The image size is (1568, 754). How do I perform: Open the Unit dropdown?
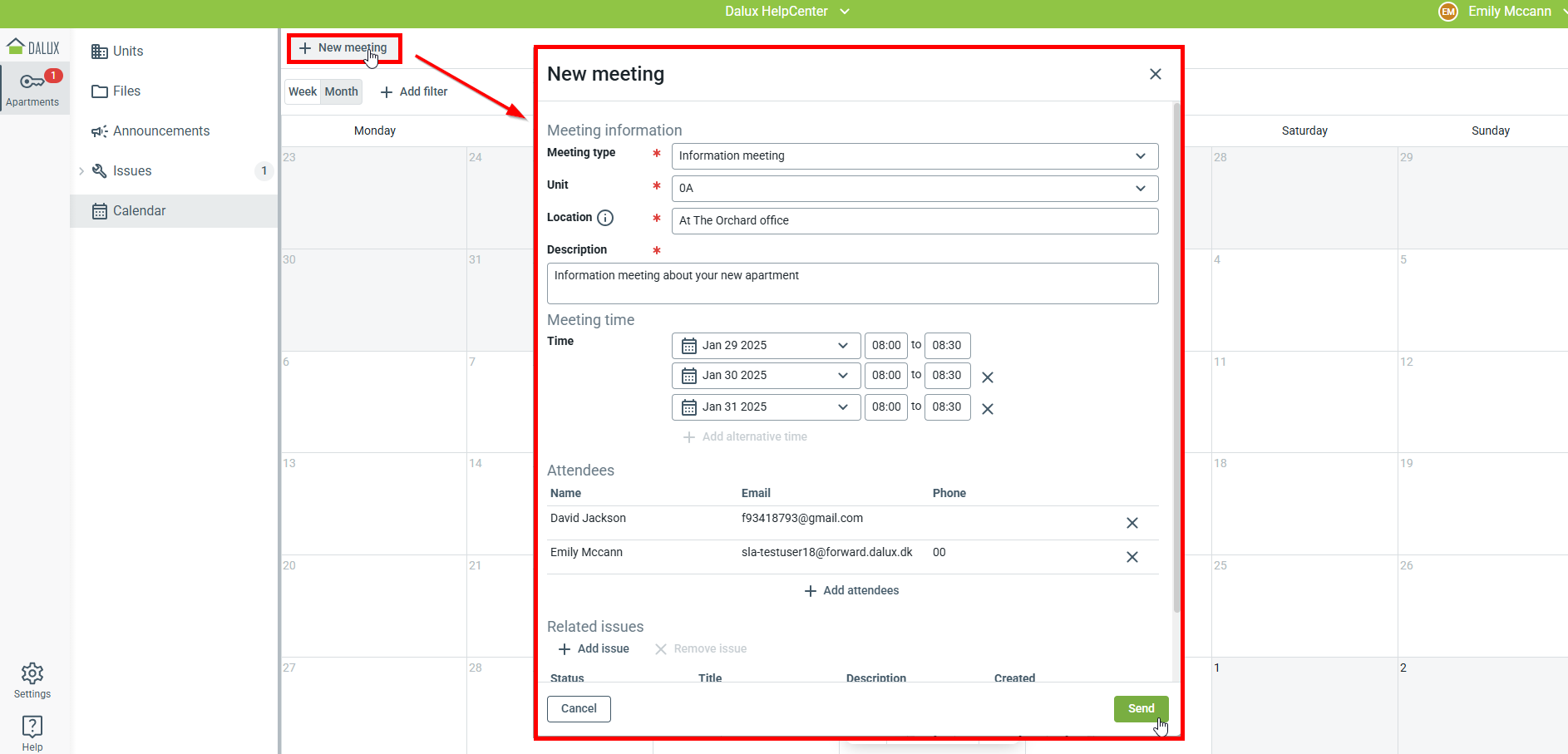coord(915,189)
